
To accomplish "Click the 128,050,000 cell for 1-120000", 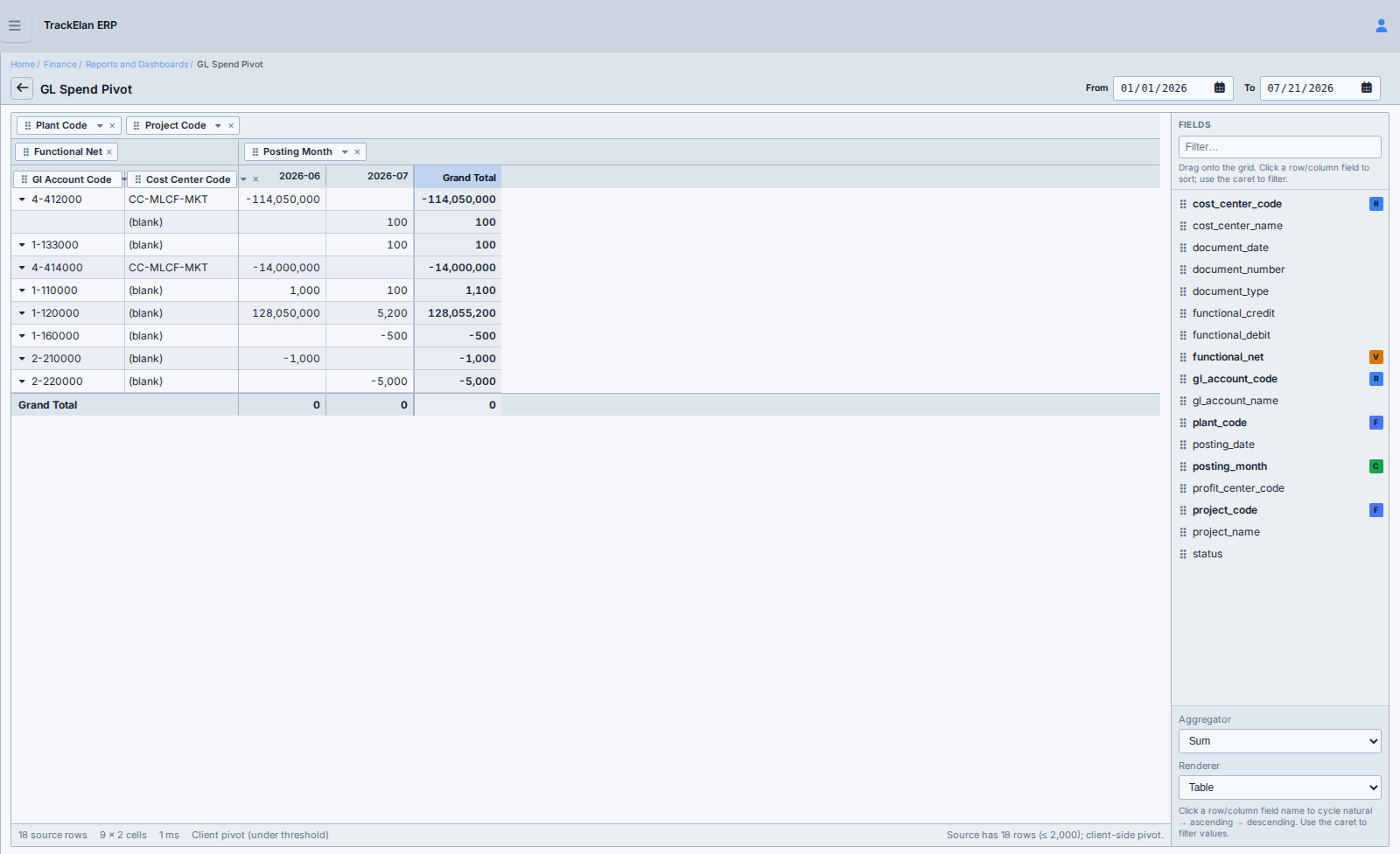I will [283, 313].
